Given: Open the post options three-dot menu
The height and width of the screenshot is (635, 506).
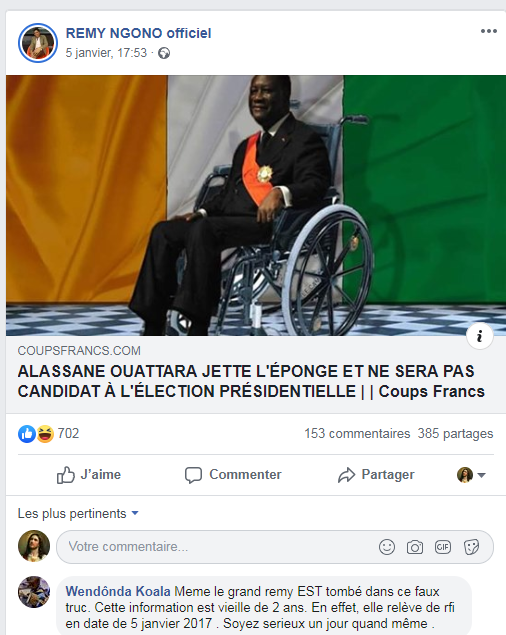Looking at the screenshot, I should coord(489,31).
